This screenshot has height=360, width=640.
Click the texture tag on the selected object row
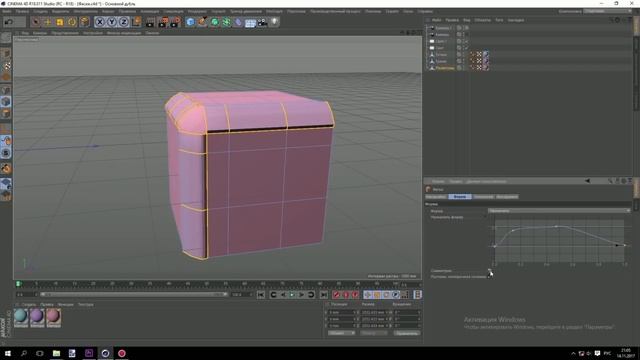(486, 67)
